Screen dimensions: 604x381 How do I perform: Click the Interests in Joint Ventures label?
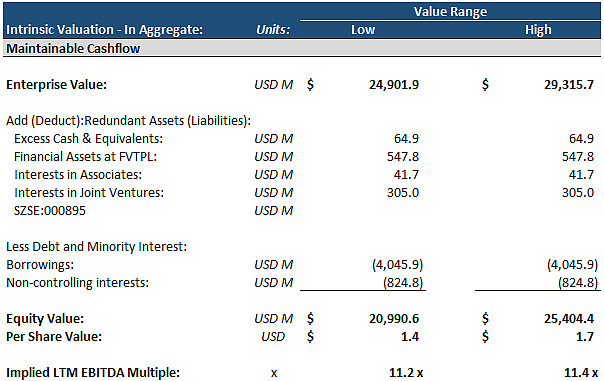tap(89, 192)
